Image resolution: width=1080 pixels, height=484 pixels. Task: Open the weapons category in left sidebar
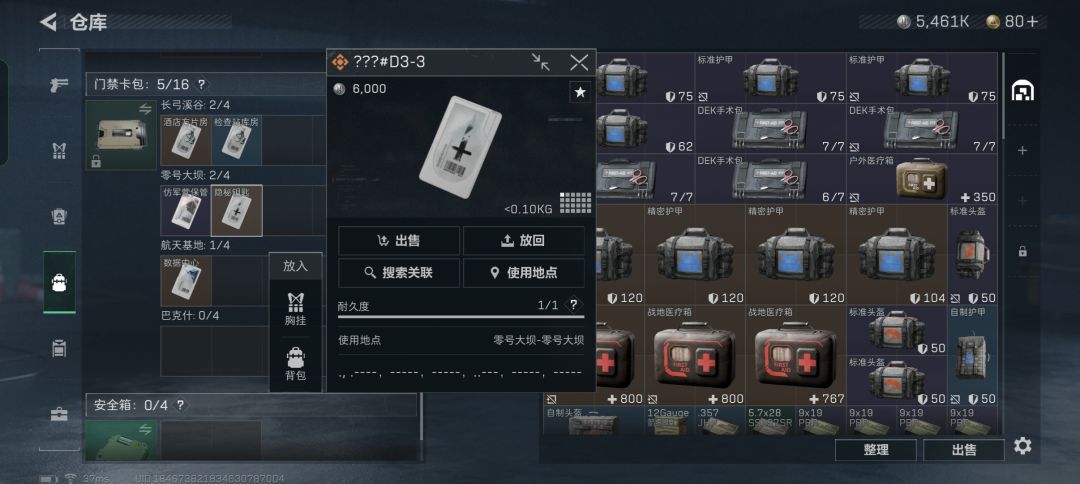[59, 85]
